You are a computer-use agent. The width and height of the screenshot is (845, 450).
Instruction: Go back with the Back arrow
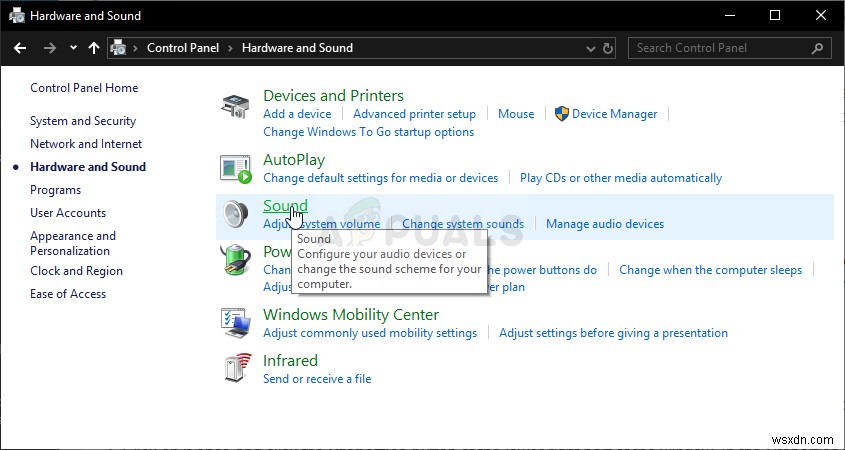tap(19, 47)
